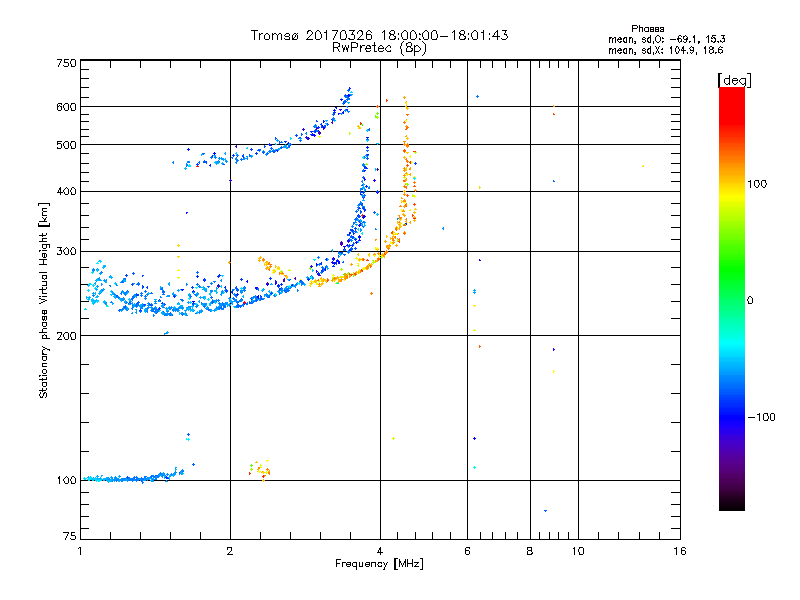Click the '750' y-axis tick label

tap(66, 63)
